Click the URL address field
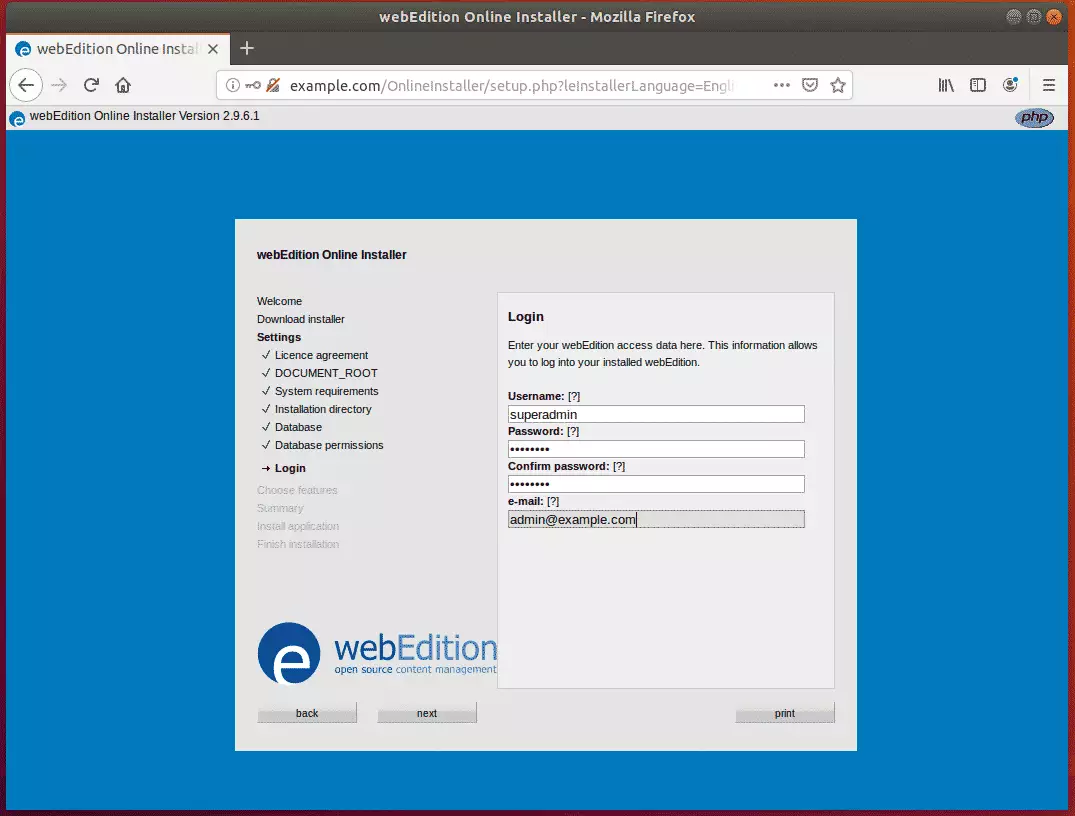This screenshot has width=1075, height=816. coord(511,86)
